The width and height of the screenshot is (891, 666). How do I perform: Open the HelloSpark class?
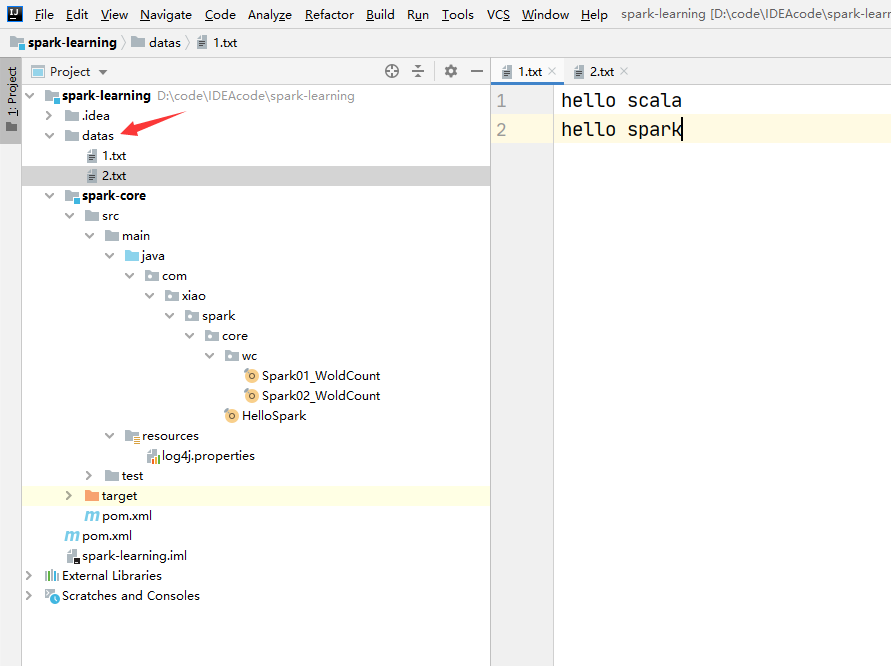click(x=274, y=415)
